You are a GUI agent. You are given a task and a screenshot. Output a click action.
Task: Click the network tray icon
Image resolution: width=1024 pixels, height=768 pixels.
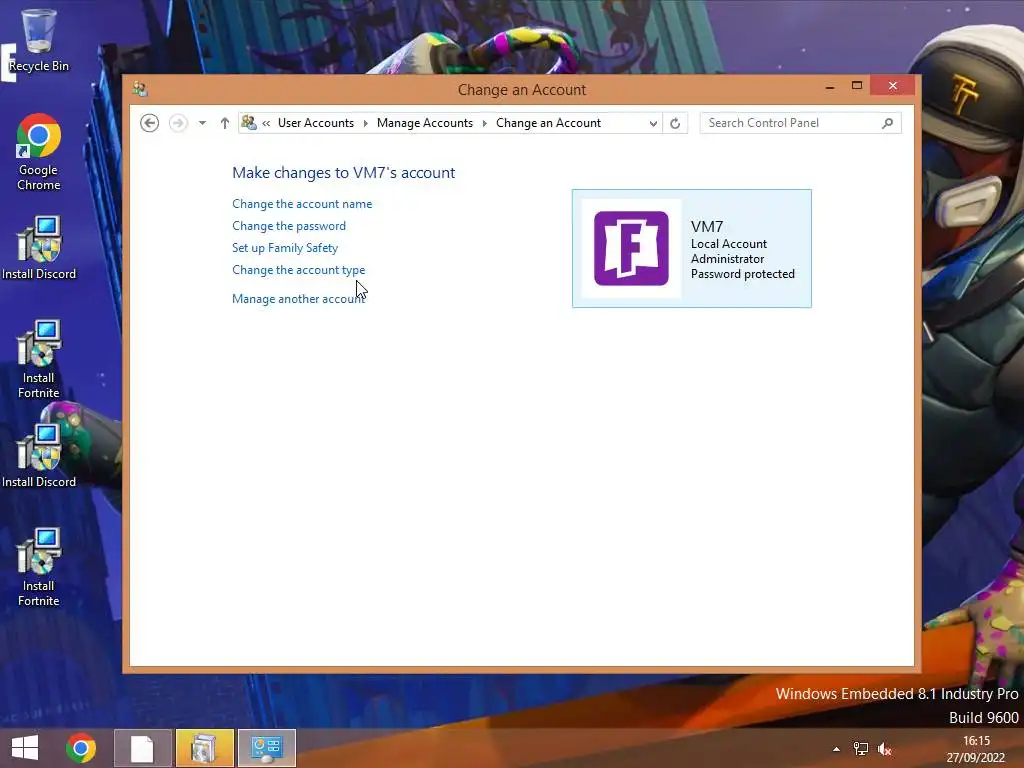click(x=861, y=749)
